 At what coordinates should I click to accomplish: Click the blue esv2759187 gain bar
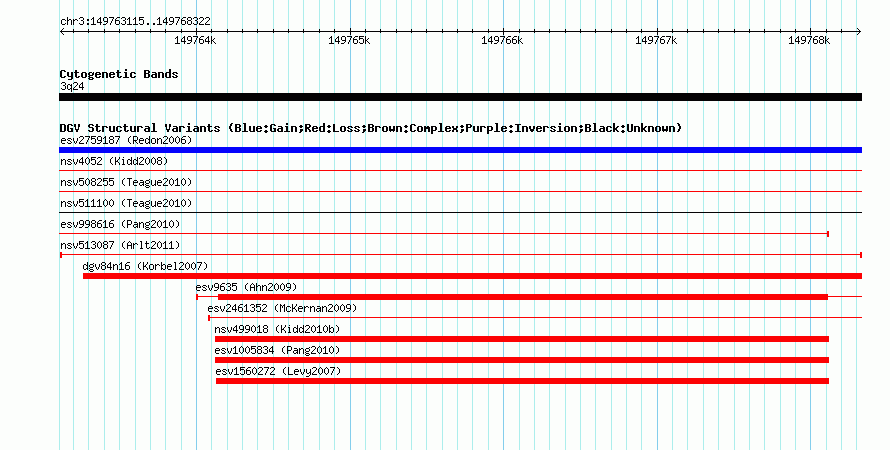click(460, 150)
